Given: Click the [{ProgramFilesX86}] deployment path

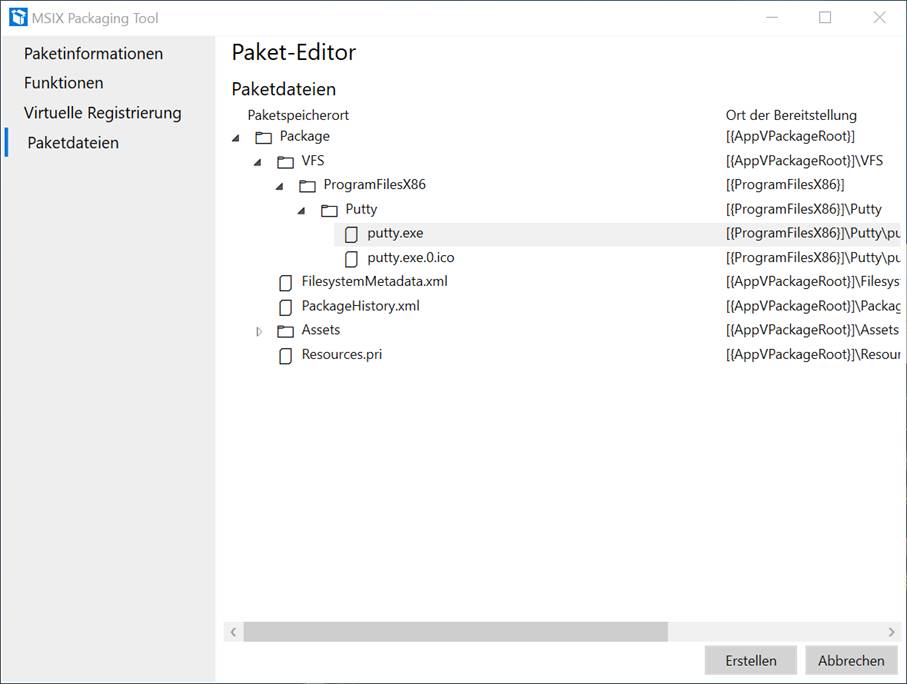Looking at the screenshot, I should pos(785,185).
